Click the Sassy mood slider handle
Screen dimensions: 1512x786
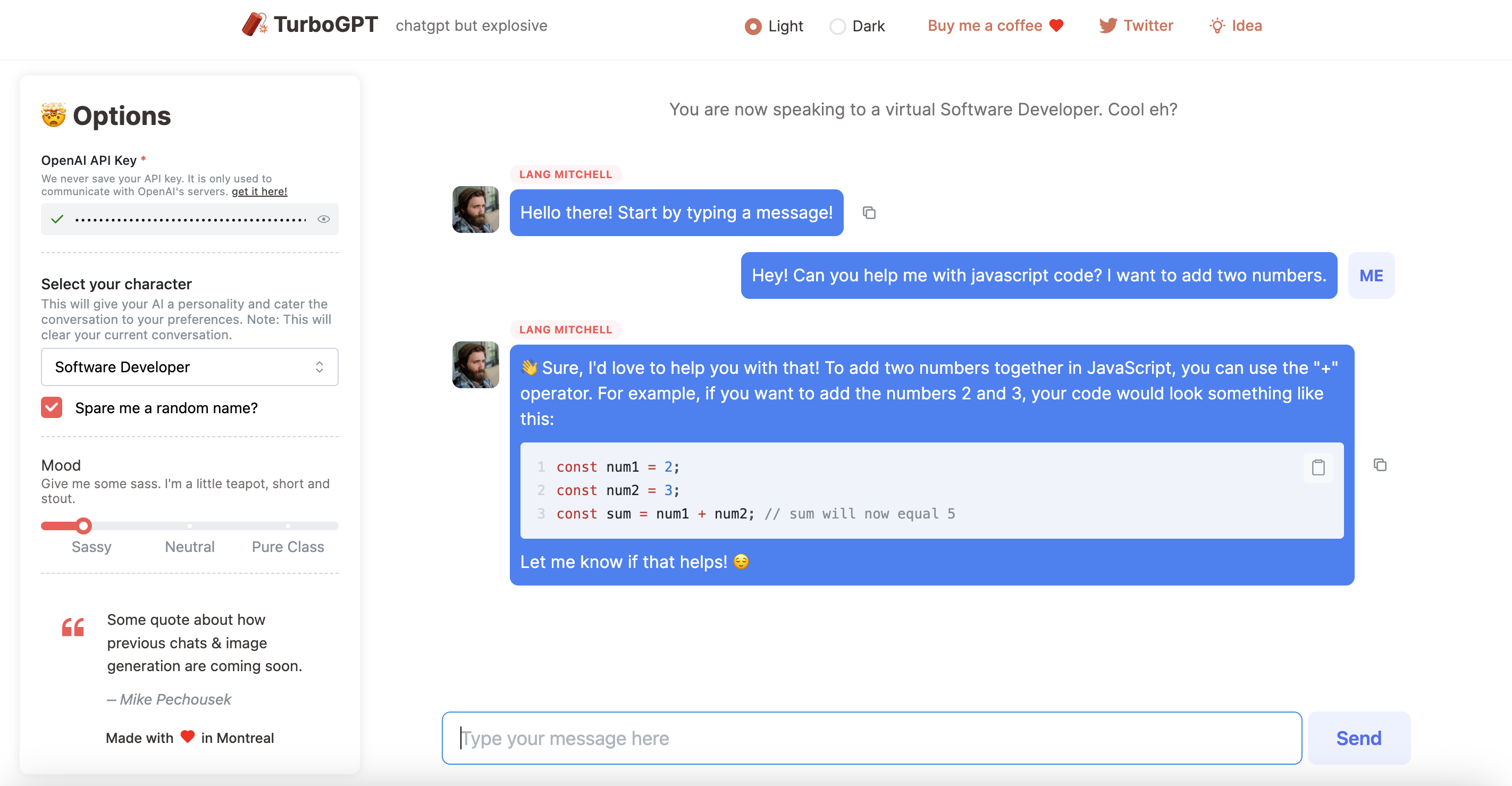coord(84,525)
